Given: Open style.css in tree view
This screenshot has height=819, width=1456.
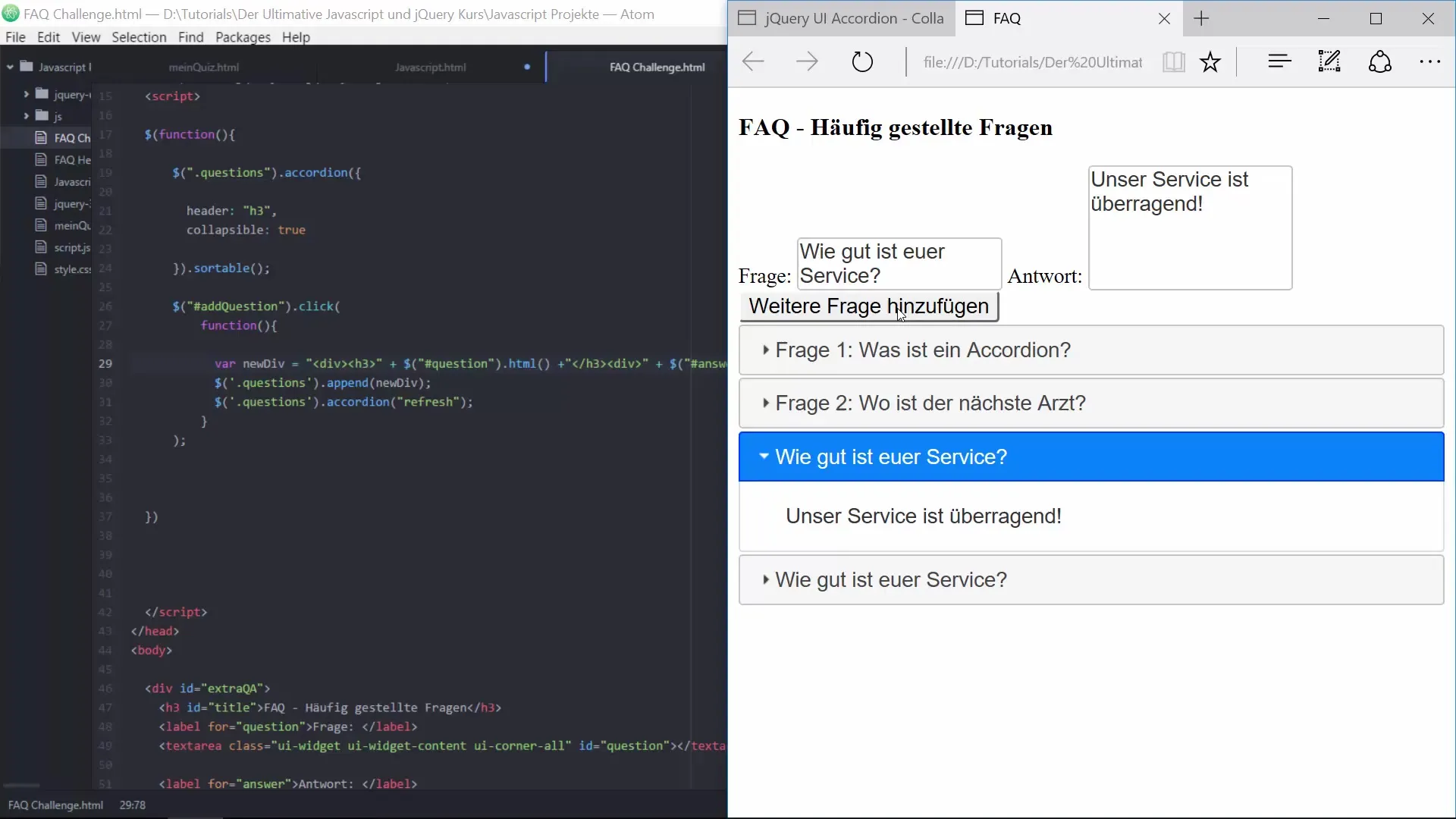Looking at the screenshot, I should pyautogui.click(x=72, y=269).
